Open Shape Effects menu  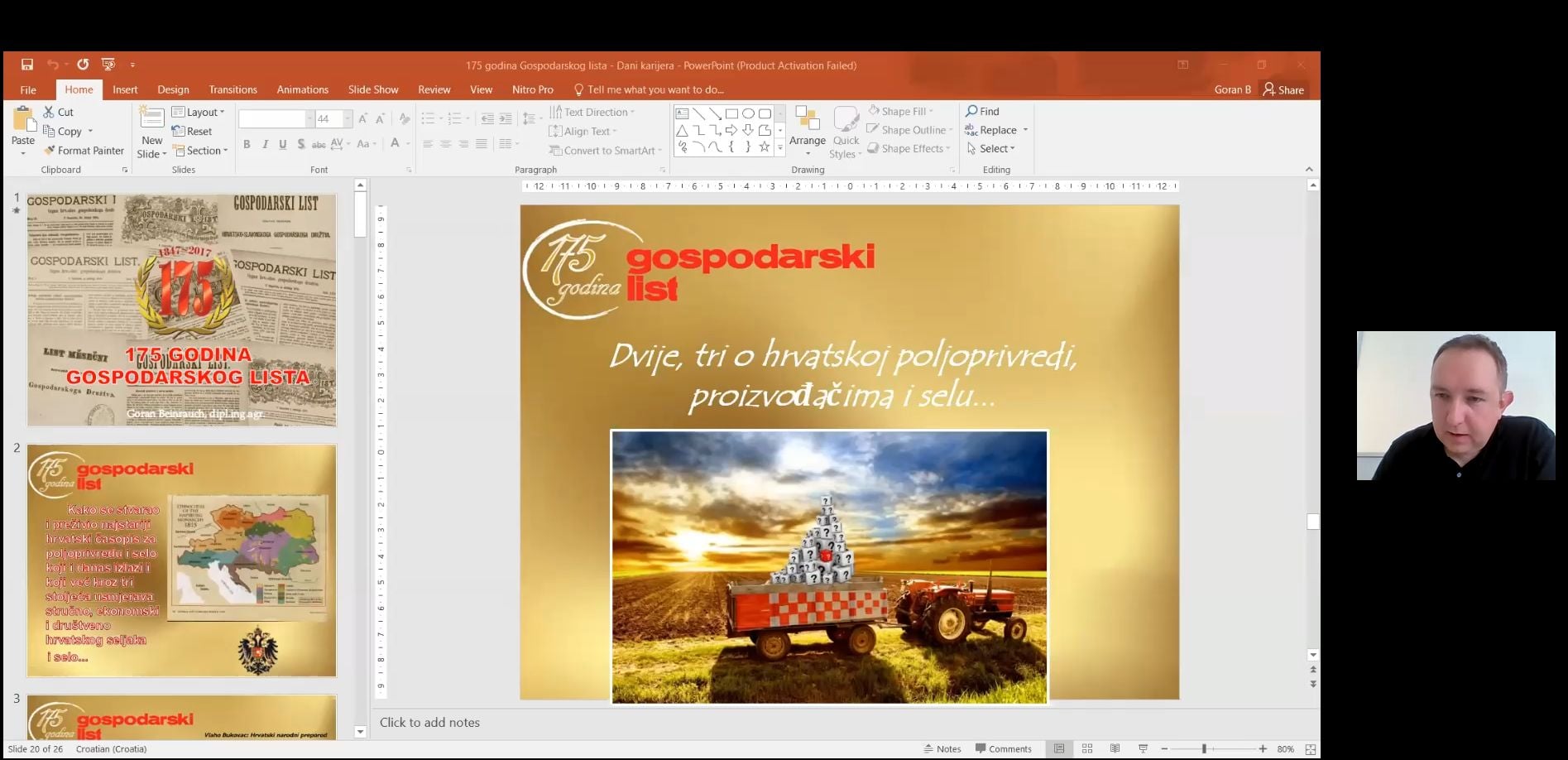tap(909, 148)
